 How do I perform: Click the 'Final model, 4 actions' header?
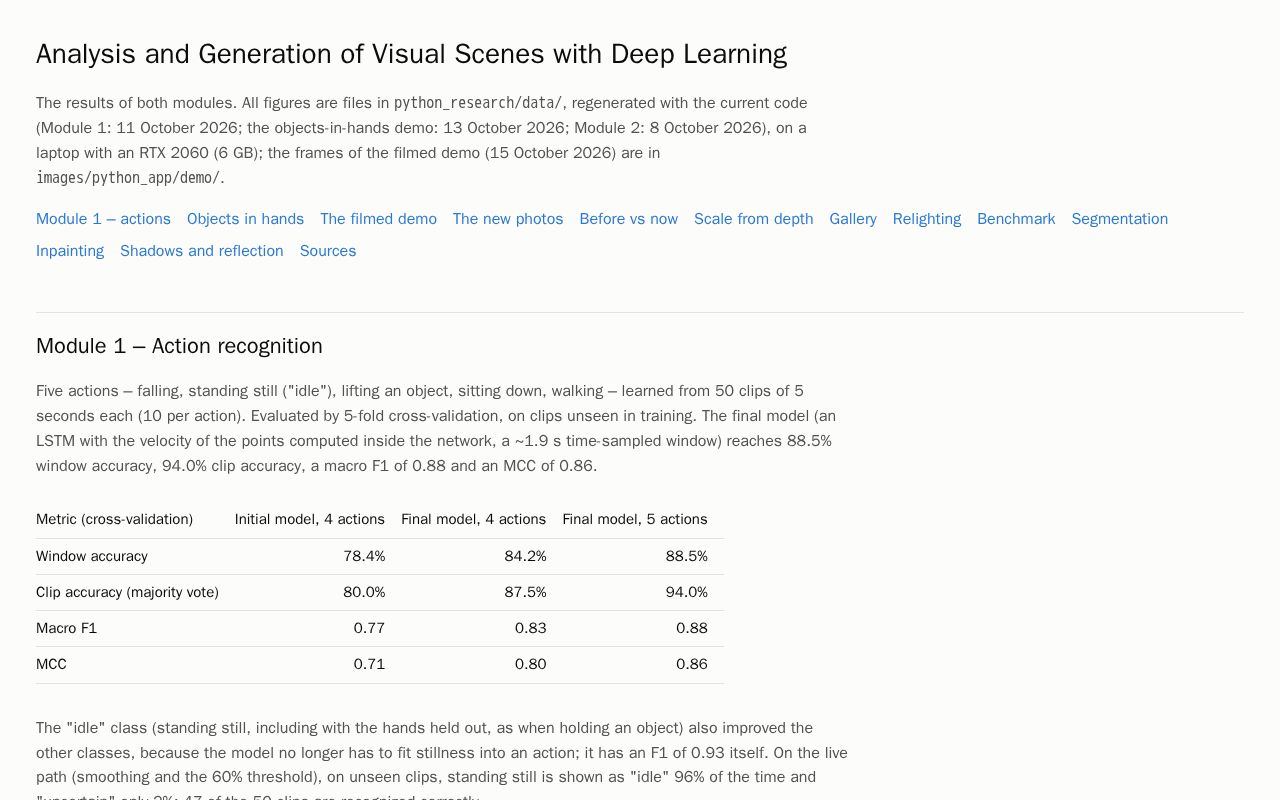pos(474,519)
